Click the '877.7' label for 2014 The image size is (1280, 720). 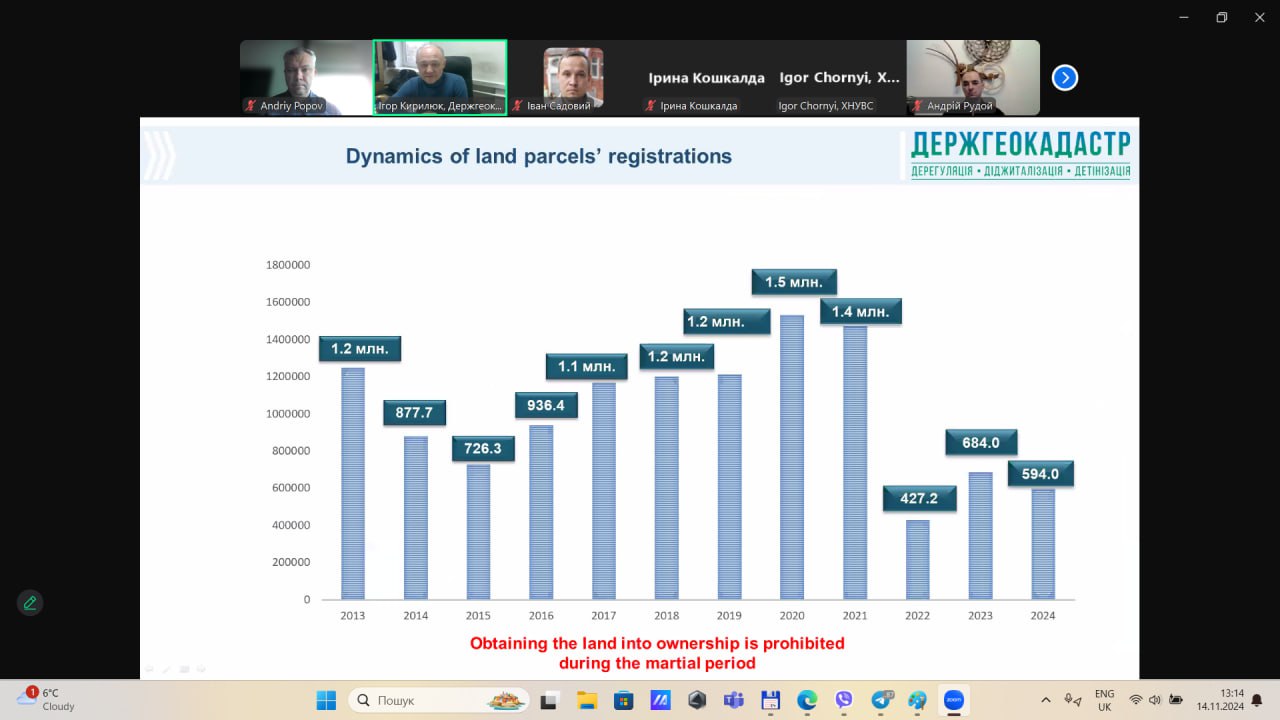(414, 412)
